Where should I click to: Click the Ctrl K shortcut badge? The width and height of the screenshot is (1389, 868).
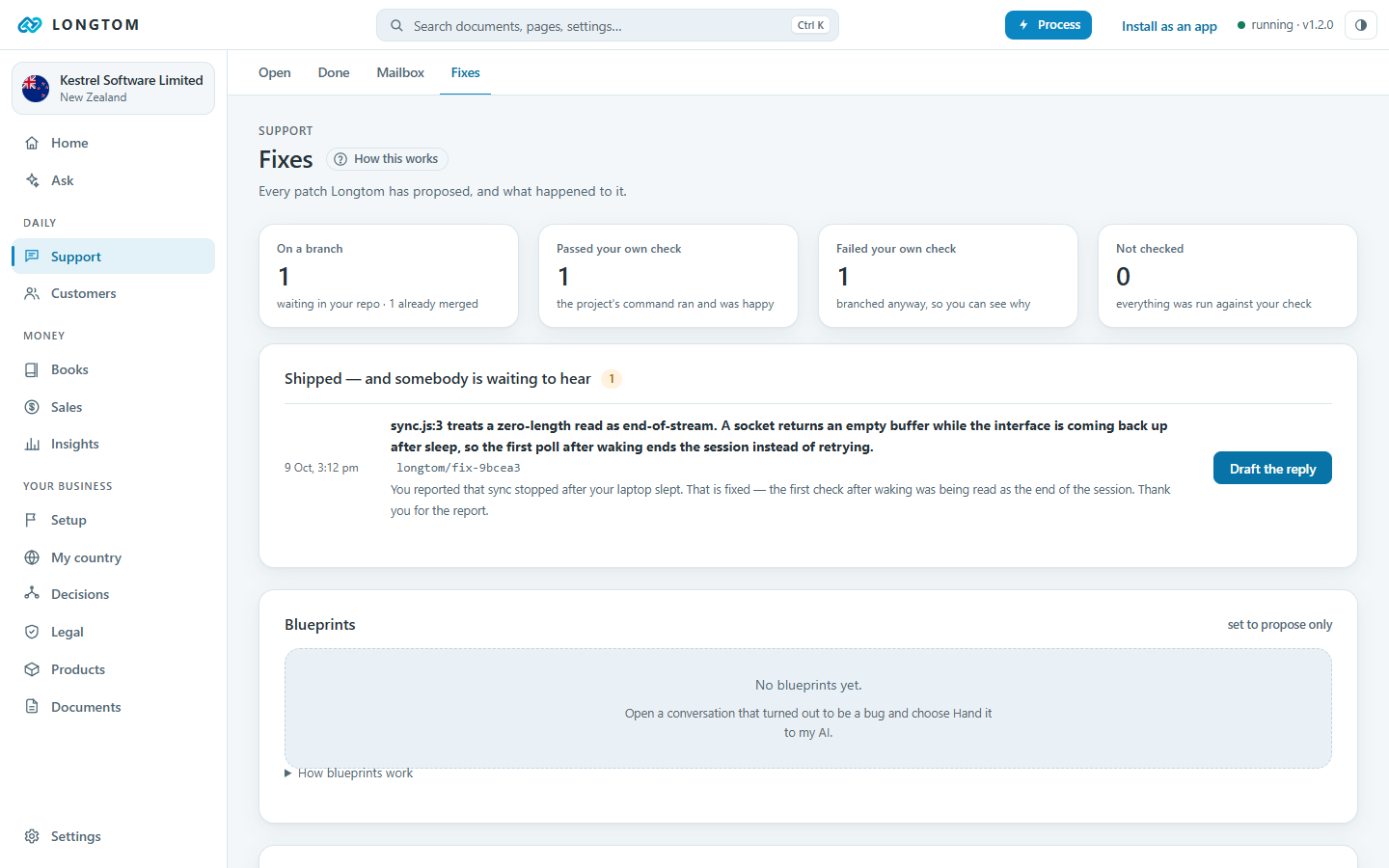(x=810, y=26)
